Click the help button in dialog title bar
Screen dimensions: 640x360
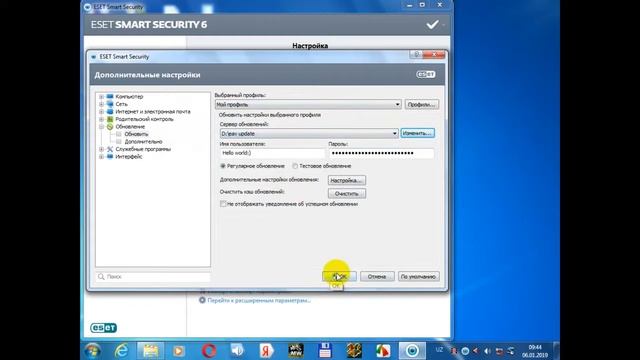416,54
